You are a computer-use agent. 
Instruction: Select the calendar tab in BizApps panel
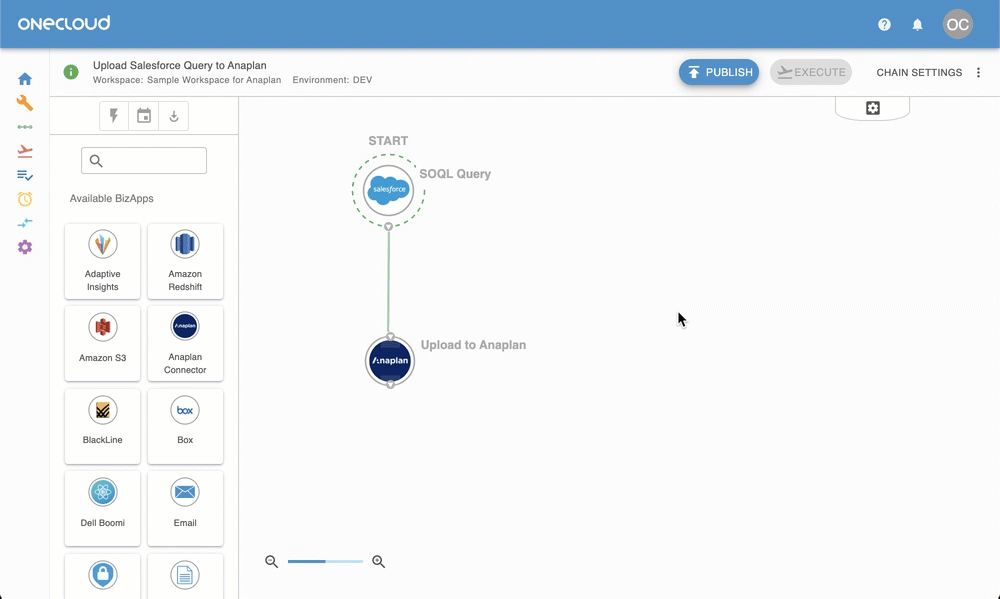coord(144,115)
